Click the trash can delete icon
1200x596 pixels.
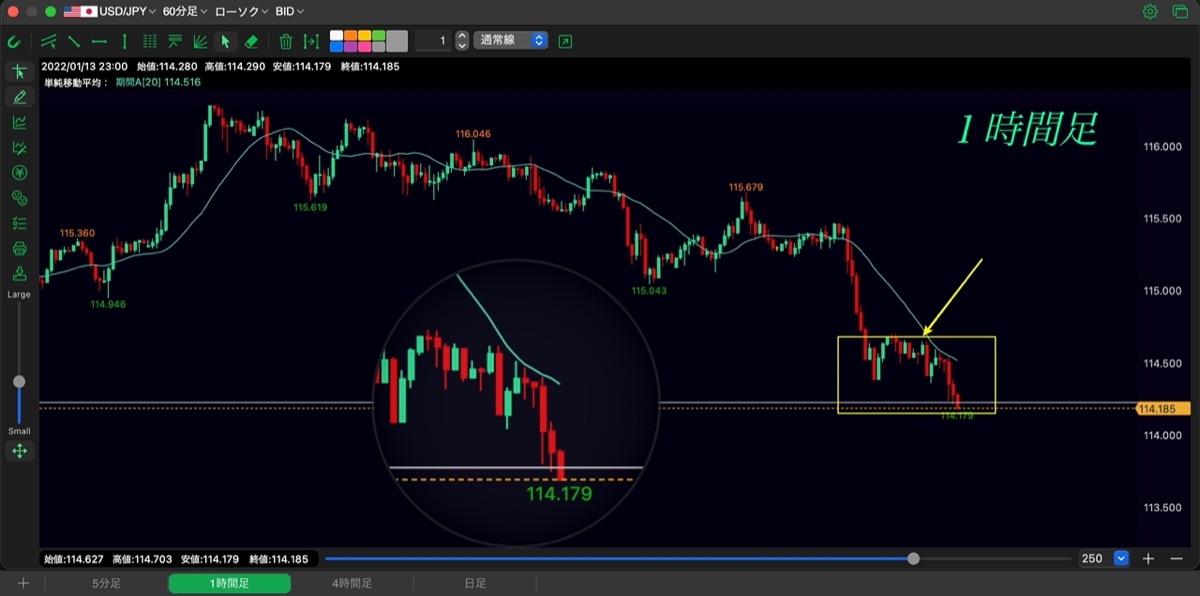tap(286, 41)
